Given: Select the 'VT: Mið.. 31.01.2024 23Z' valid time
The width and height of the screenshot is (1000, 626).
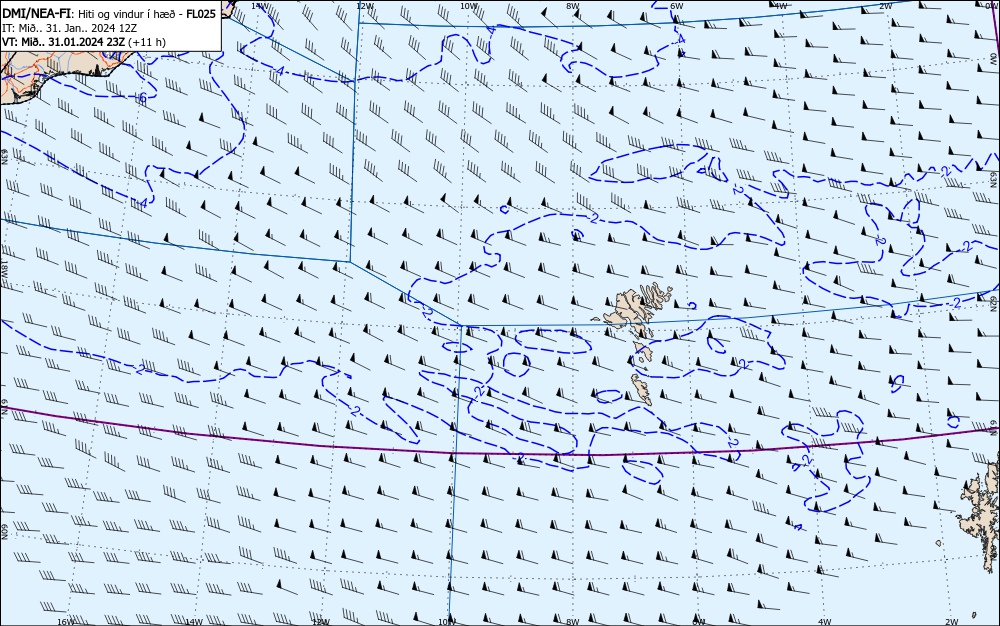Looking at the screenshot, I should pyautogui.click(x=63, y=42).
